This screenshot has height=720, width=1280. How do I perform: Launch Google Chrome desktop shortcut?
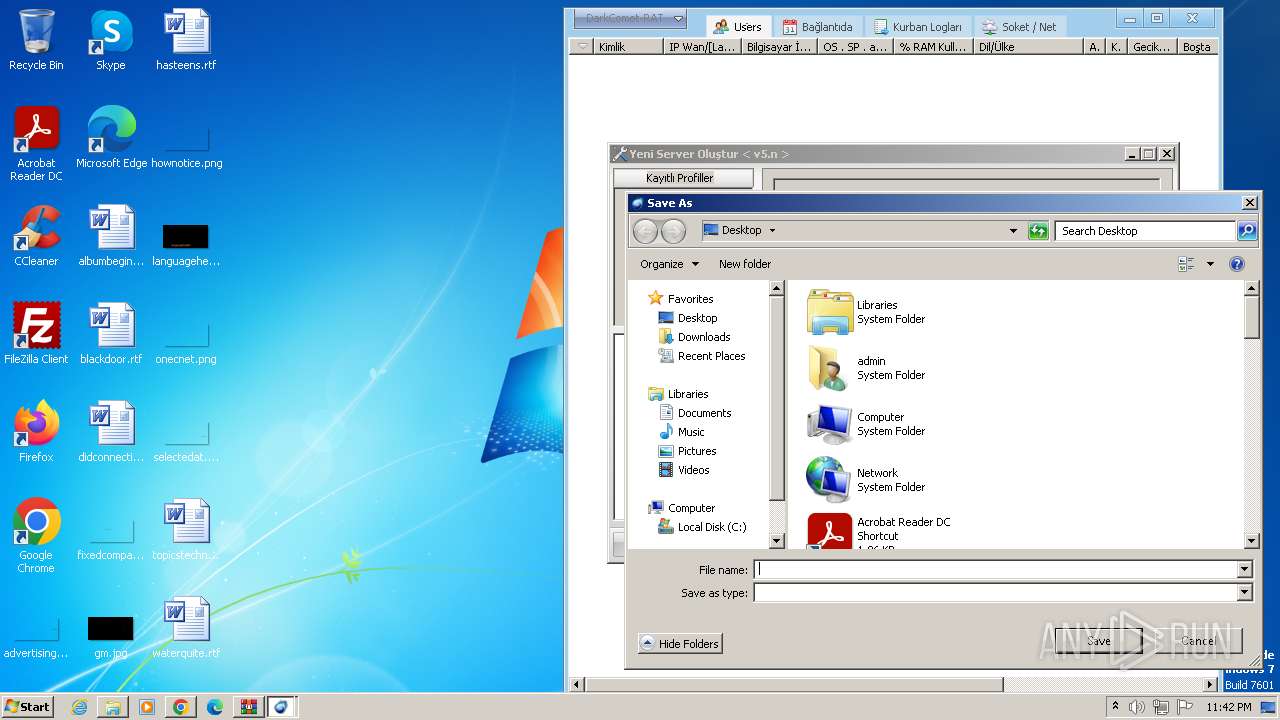(36, 536)
